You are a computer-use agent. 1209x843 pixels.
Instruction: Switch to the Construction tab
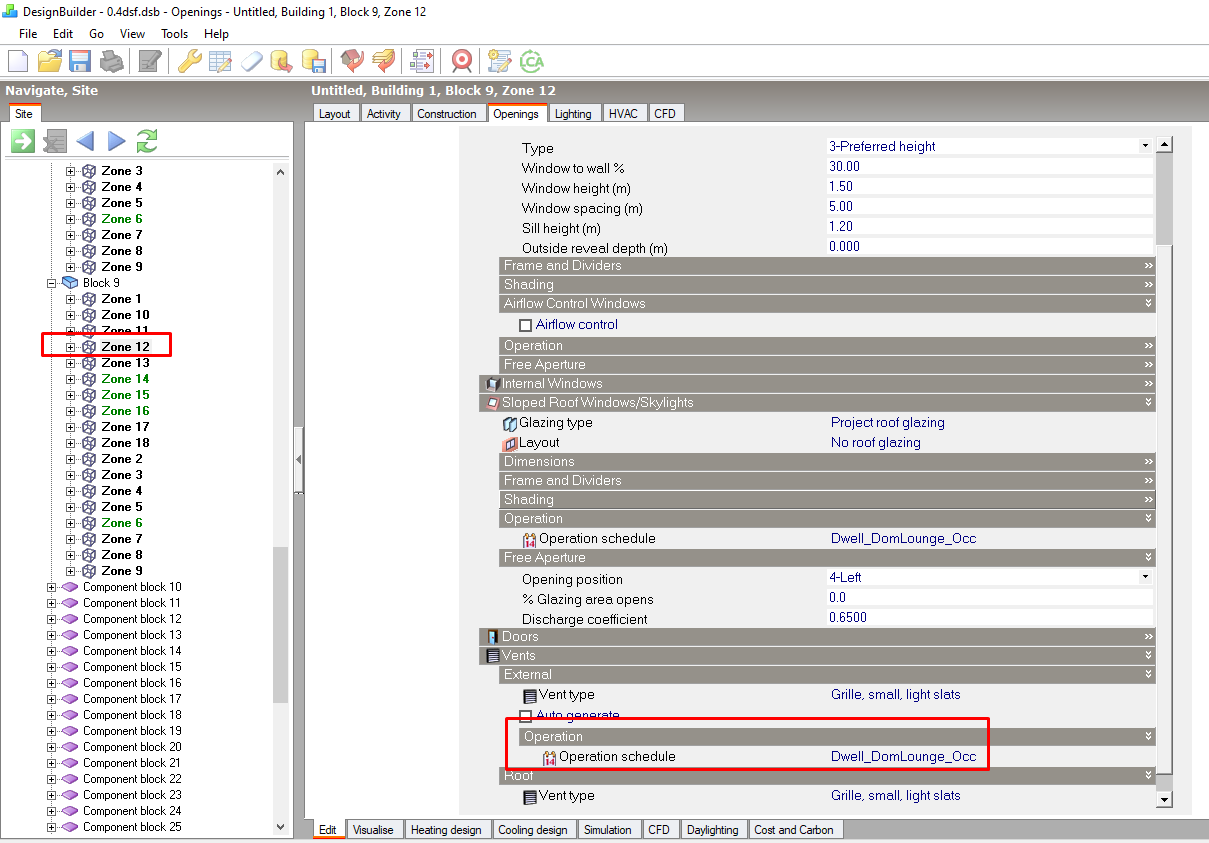click(447, 113)
